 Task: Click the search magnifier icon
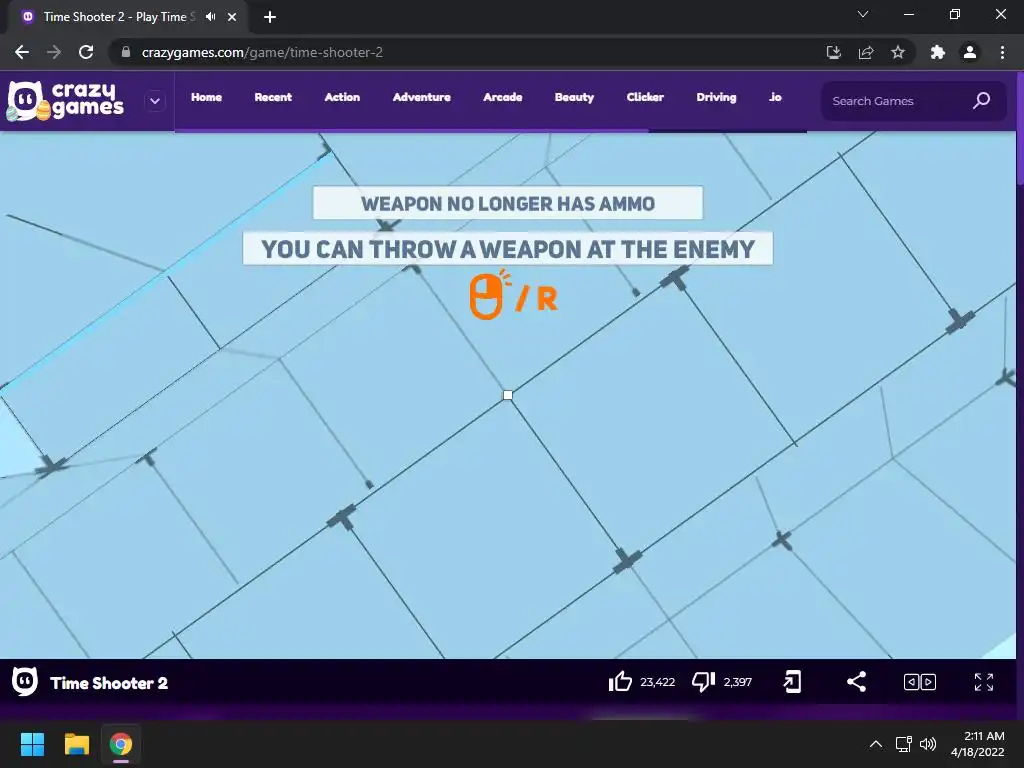[x=982, y=101]
